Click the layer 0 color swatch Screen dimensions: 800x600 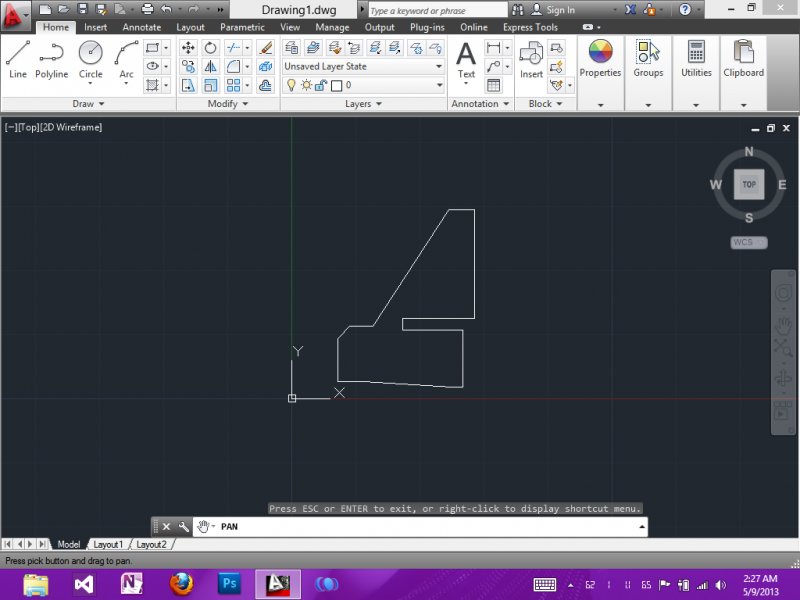tap(337, 85)
